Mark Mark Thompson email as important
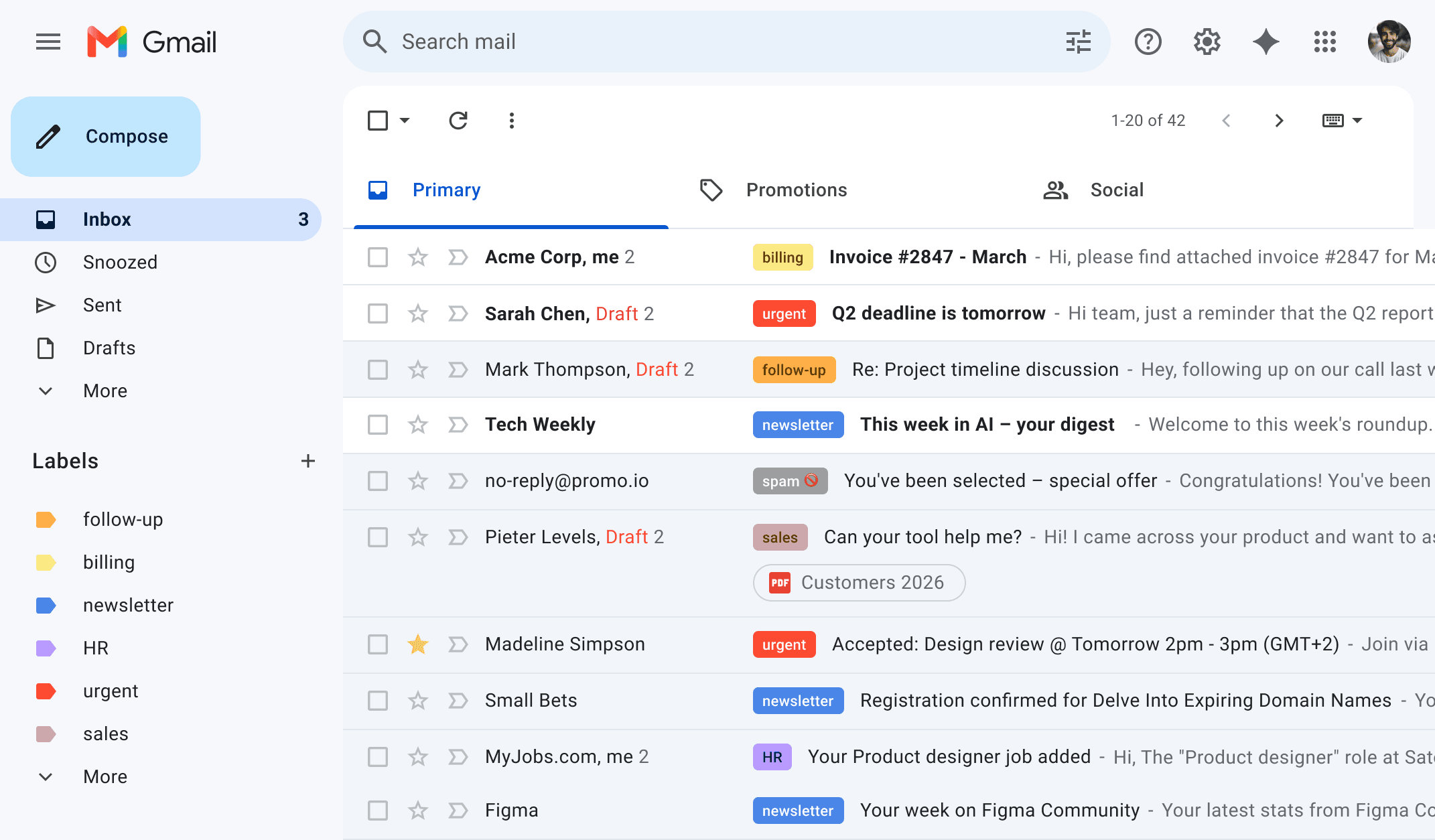 [x=458, y=370]
